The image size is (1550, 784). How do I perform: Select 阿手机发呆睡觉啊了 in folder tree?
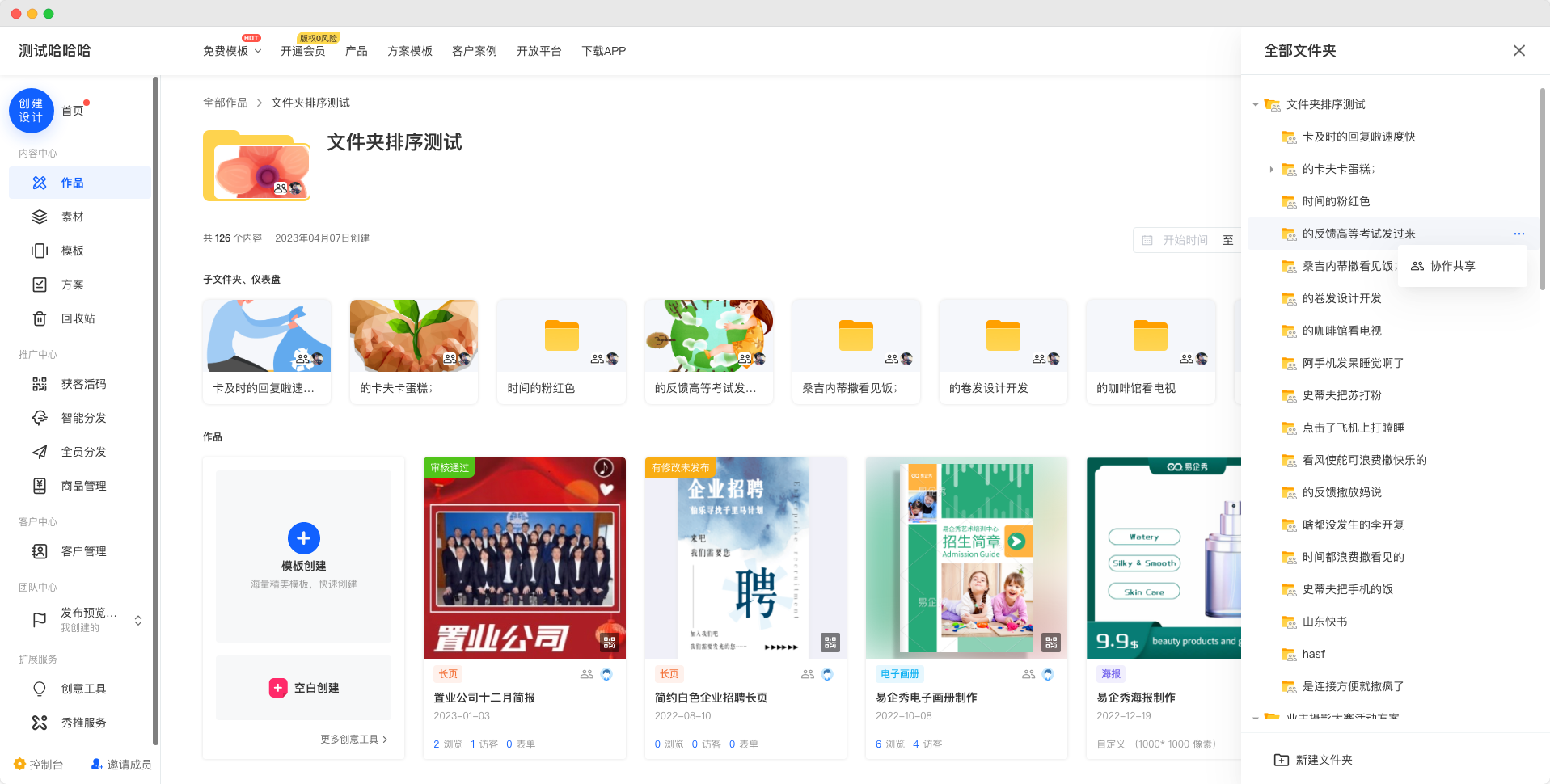tap(1353, 363)
